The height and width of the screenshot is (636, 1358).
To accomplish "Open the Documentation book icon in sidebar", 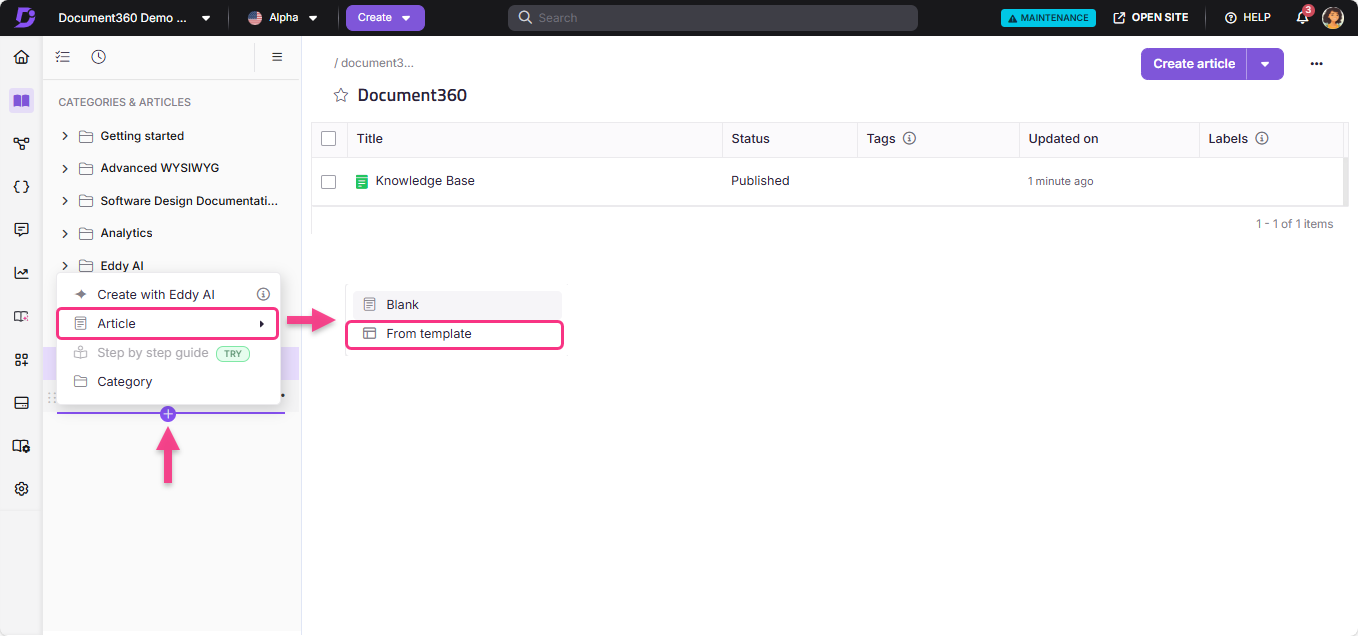I will 20,100.
